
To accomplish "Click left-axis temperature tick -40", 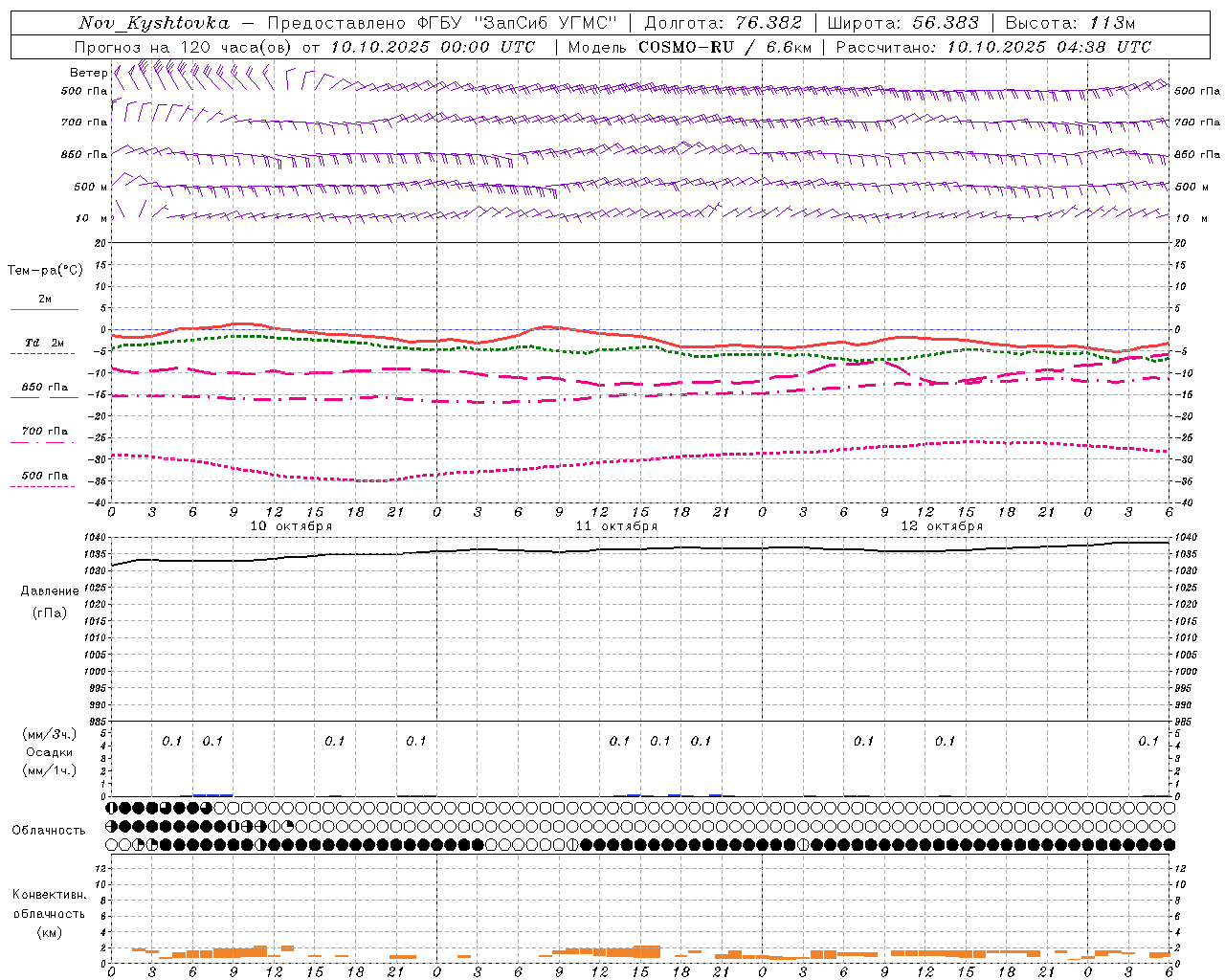I will coord(99,503).
